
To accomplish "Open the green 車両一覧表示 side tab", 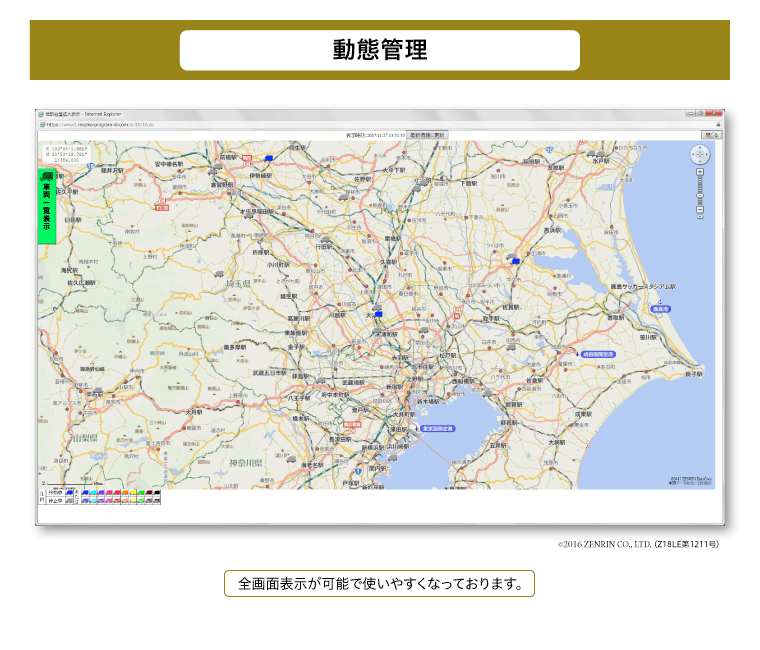I will (x=46, y=205).
